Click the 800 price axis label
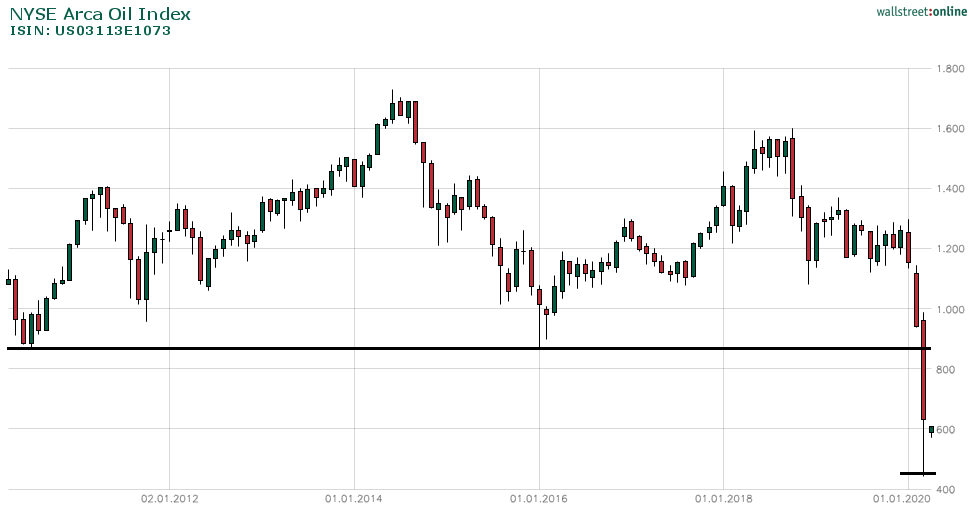 946,370
